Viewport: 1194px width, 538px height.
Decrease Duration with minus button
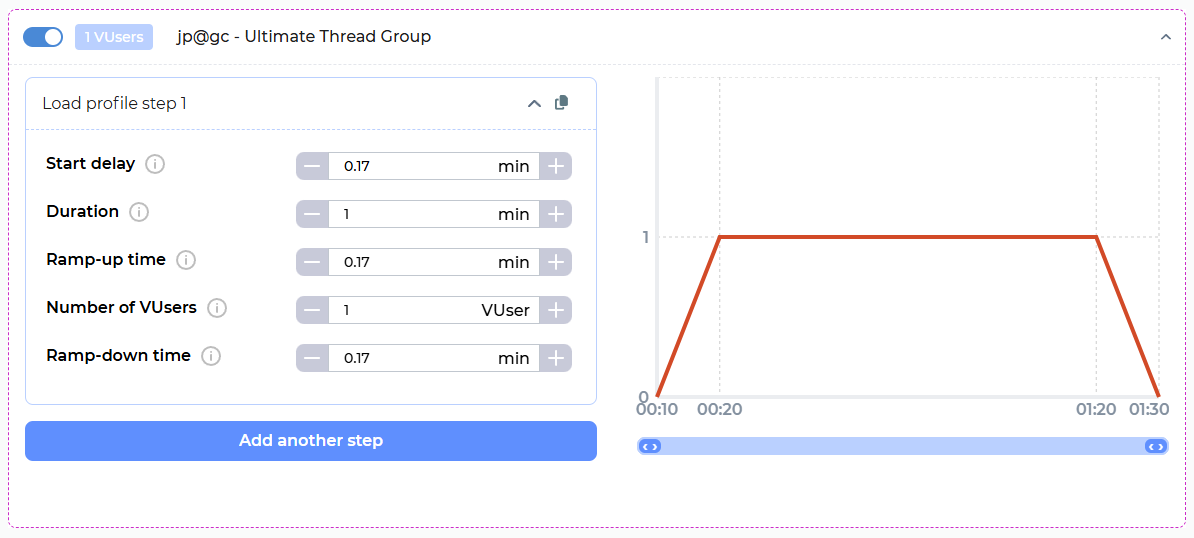pyautogui.click(x=312, y=214)
